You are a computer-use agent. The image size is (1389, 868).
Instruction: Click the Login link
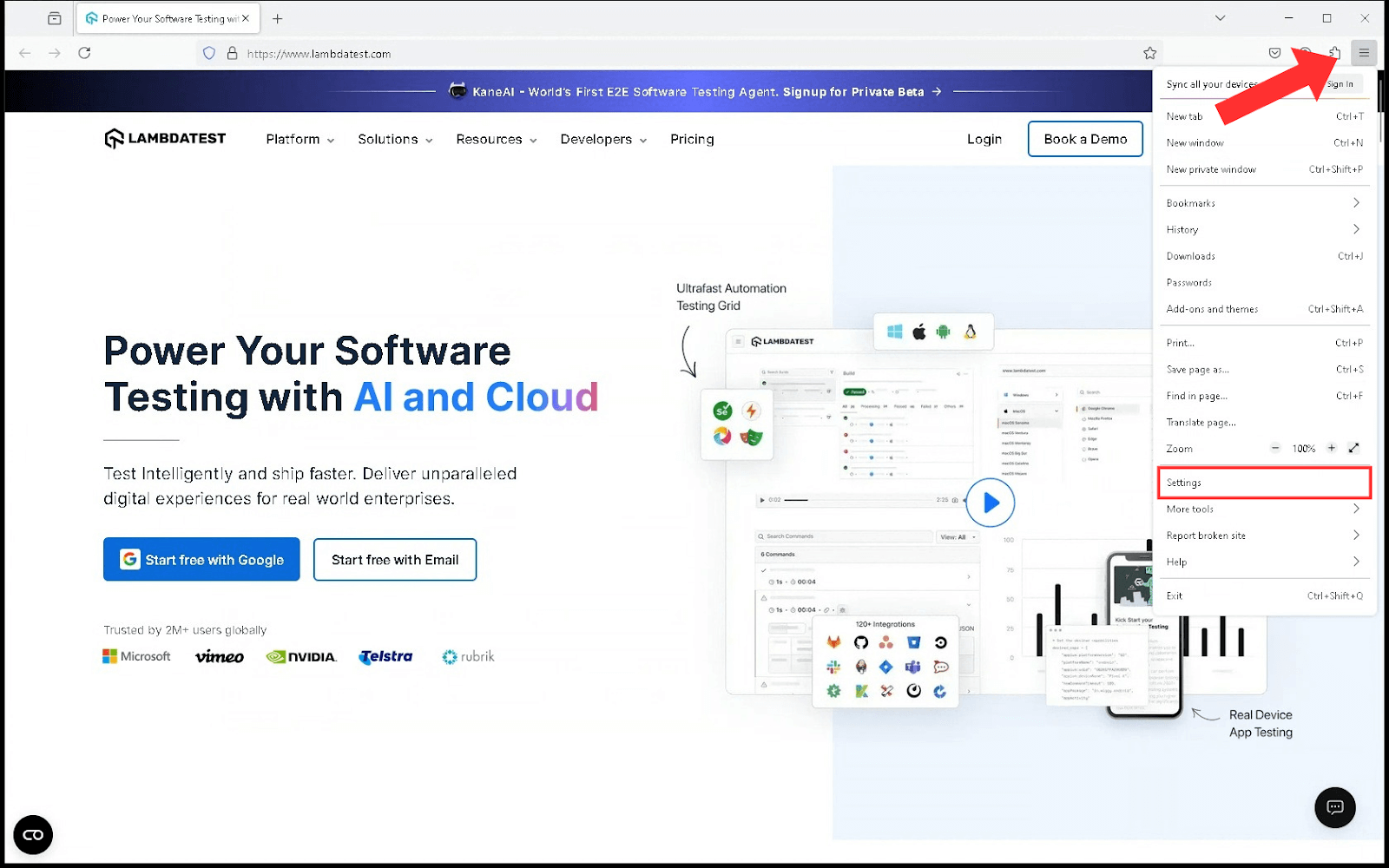coord(984,139)
